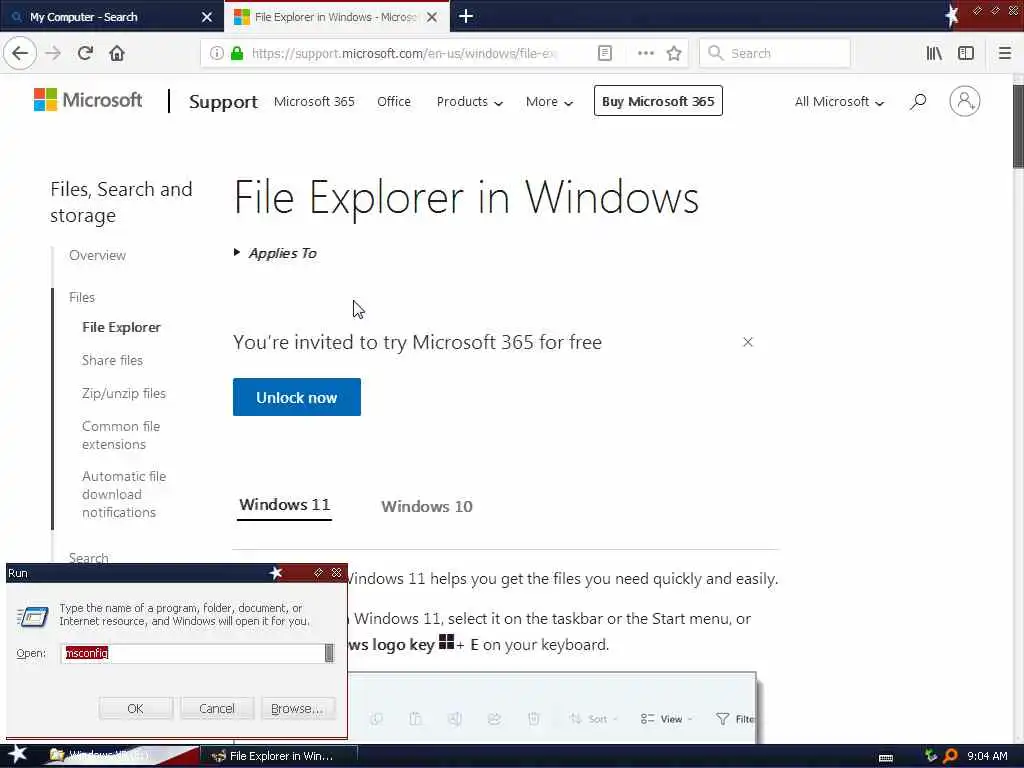Open Microsoft site search magnifier icon
The height and width of the screenshot is (768, 1024).
[918, 101]
